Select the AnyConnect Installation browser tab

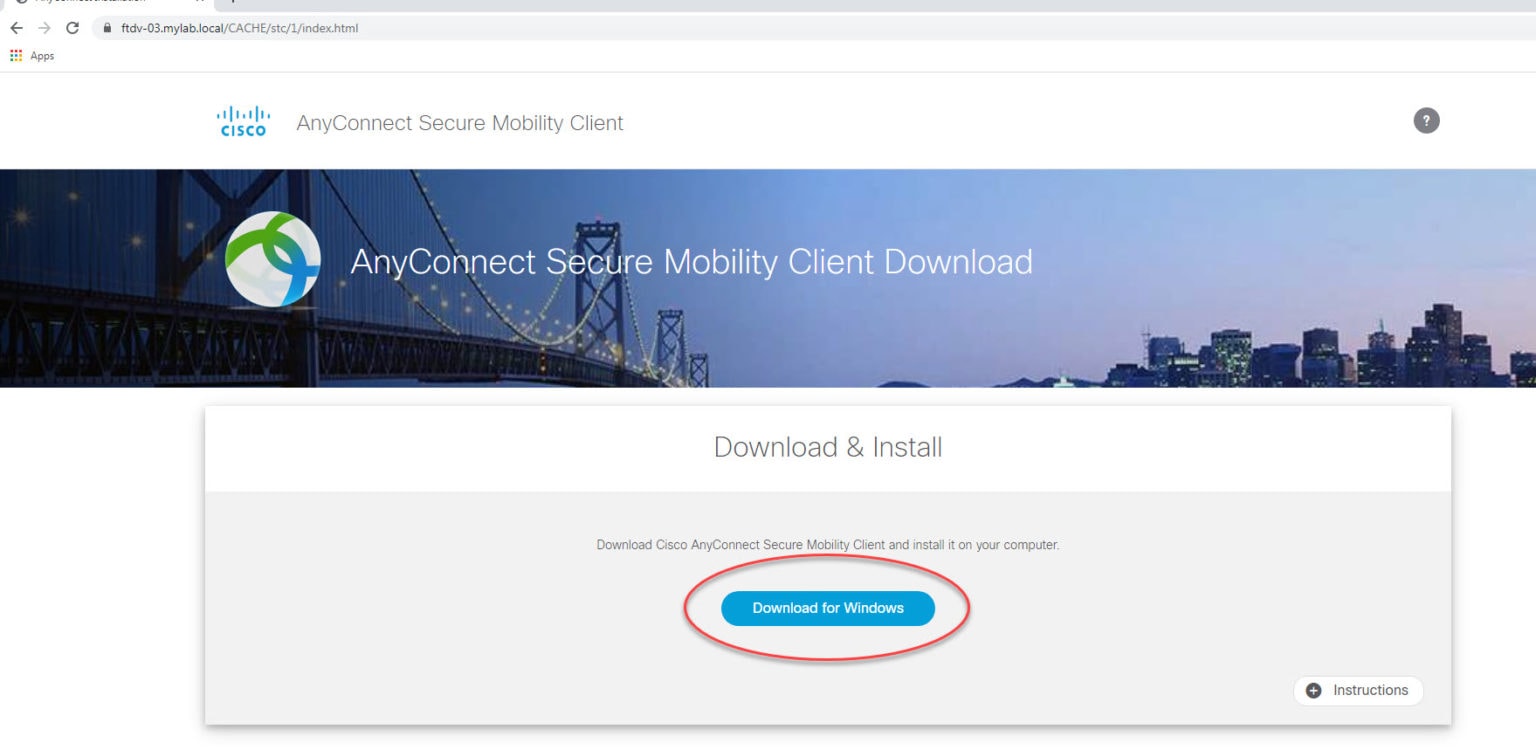point(100,4)
